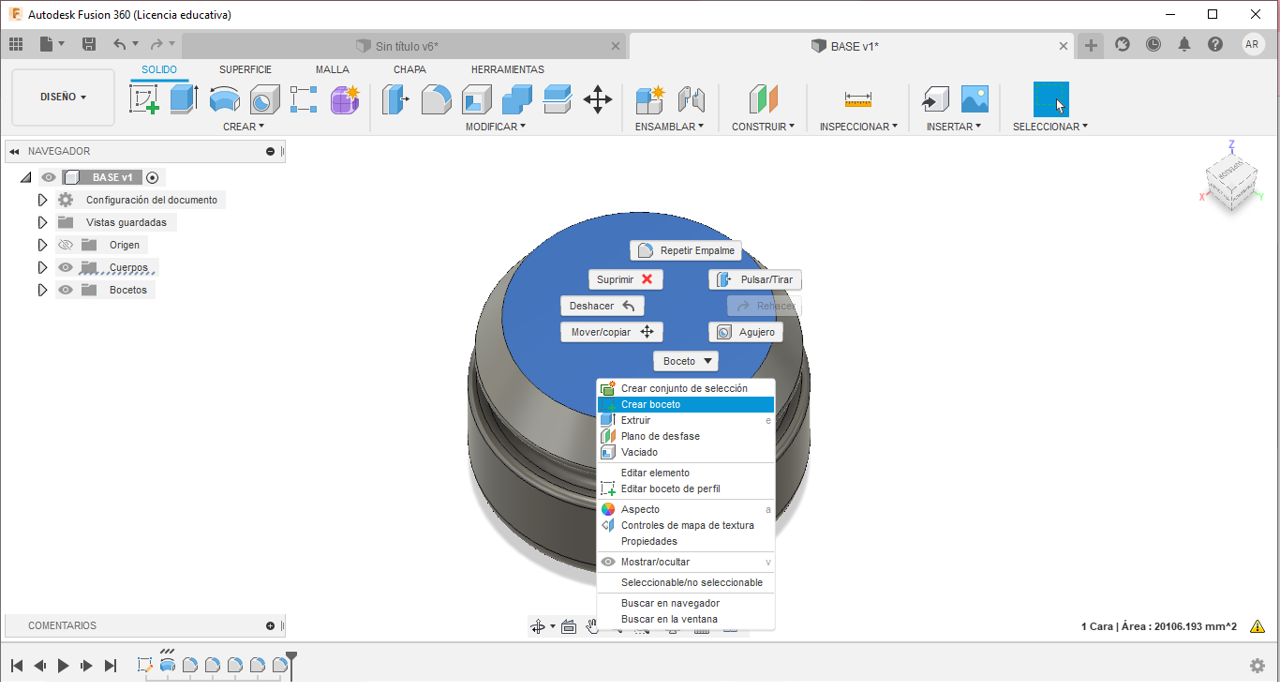The image size is (1280, 682).
Task: Choose Vaciado in context menu
Action: 685,453
